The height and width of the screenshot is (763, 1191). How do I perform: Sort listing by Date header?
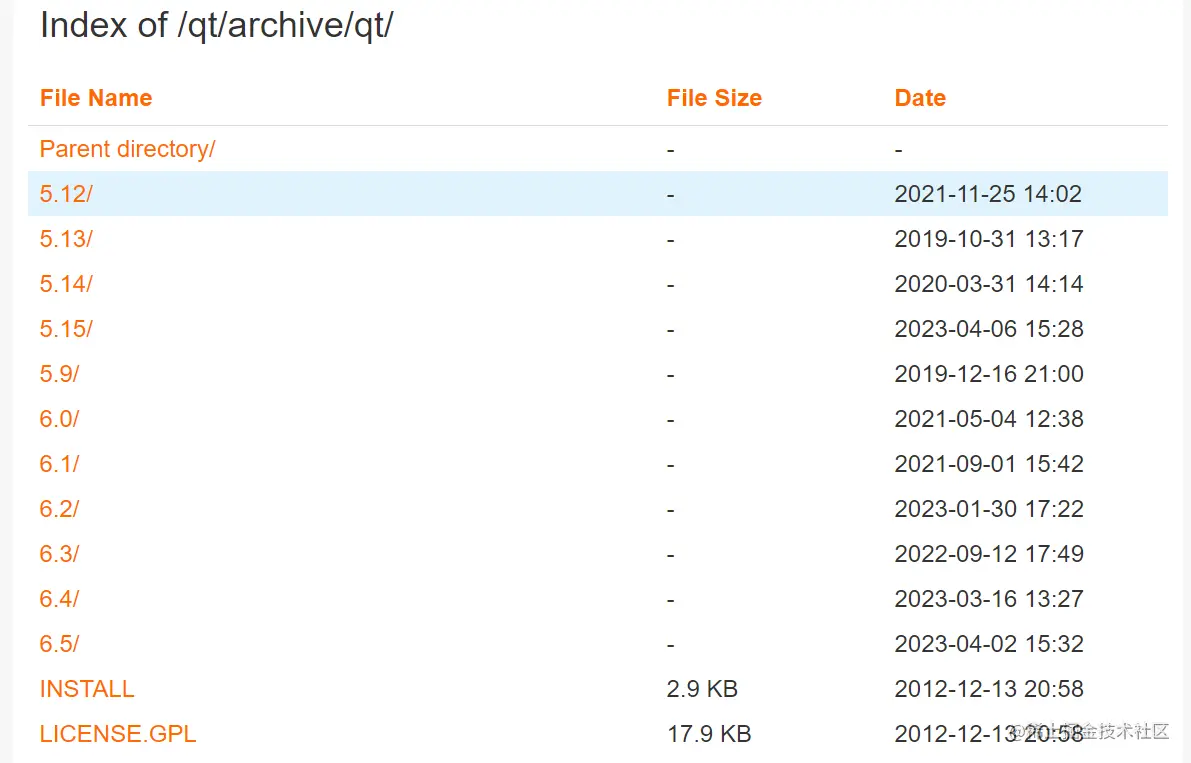920,98
